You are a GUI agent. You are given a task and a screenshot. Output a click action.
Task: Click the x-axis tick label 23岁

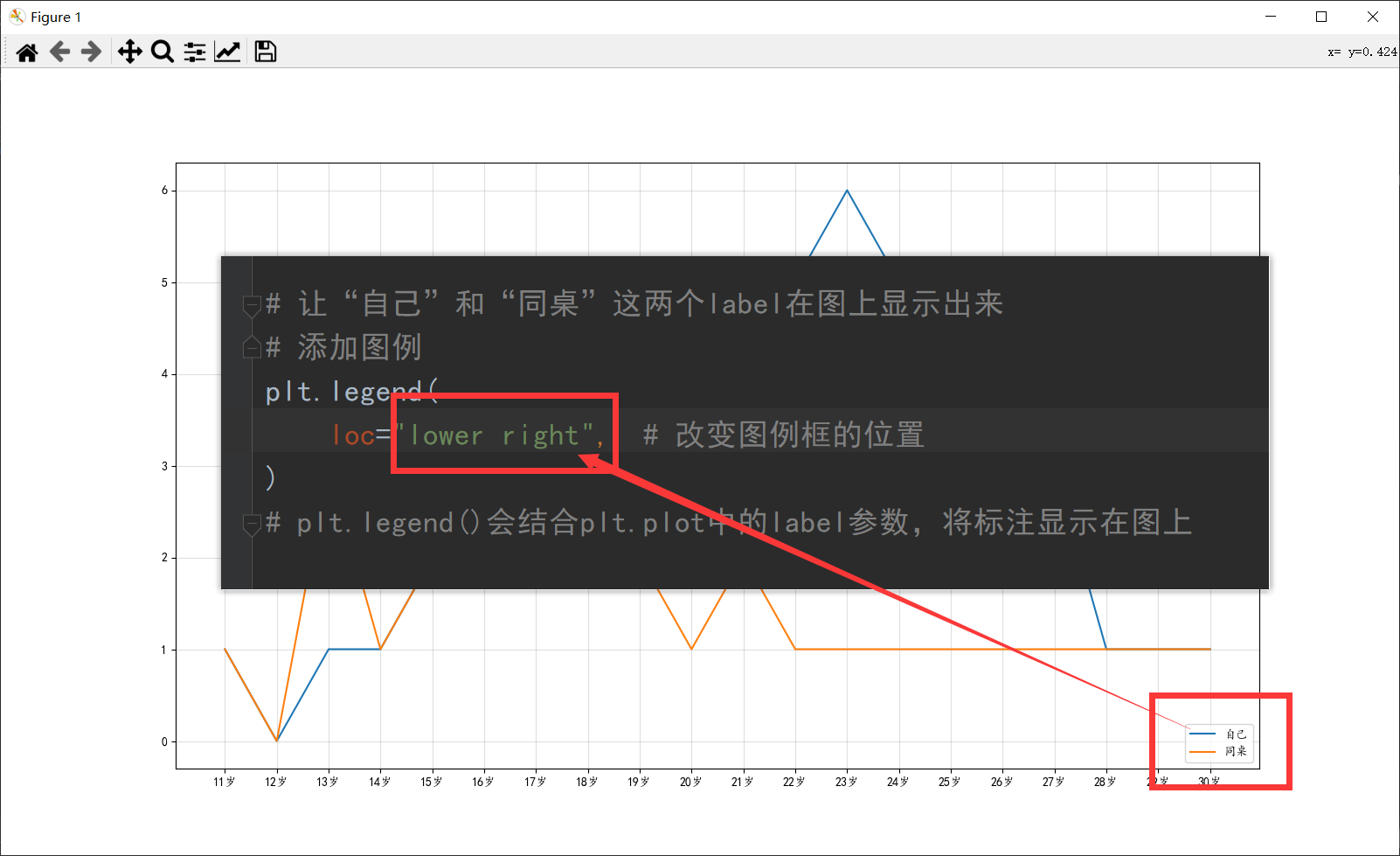tap(846, 782)
